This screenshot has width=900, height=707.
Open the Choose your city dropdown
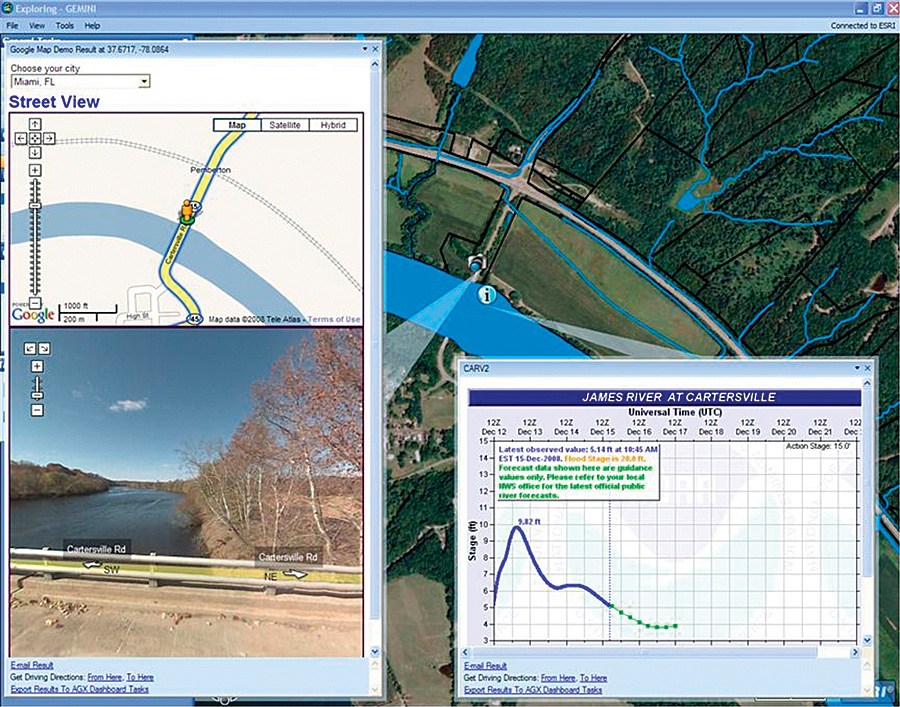point(80,81)
